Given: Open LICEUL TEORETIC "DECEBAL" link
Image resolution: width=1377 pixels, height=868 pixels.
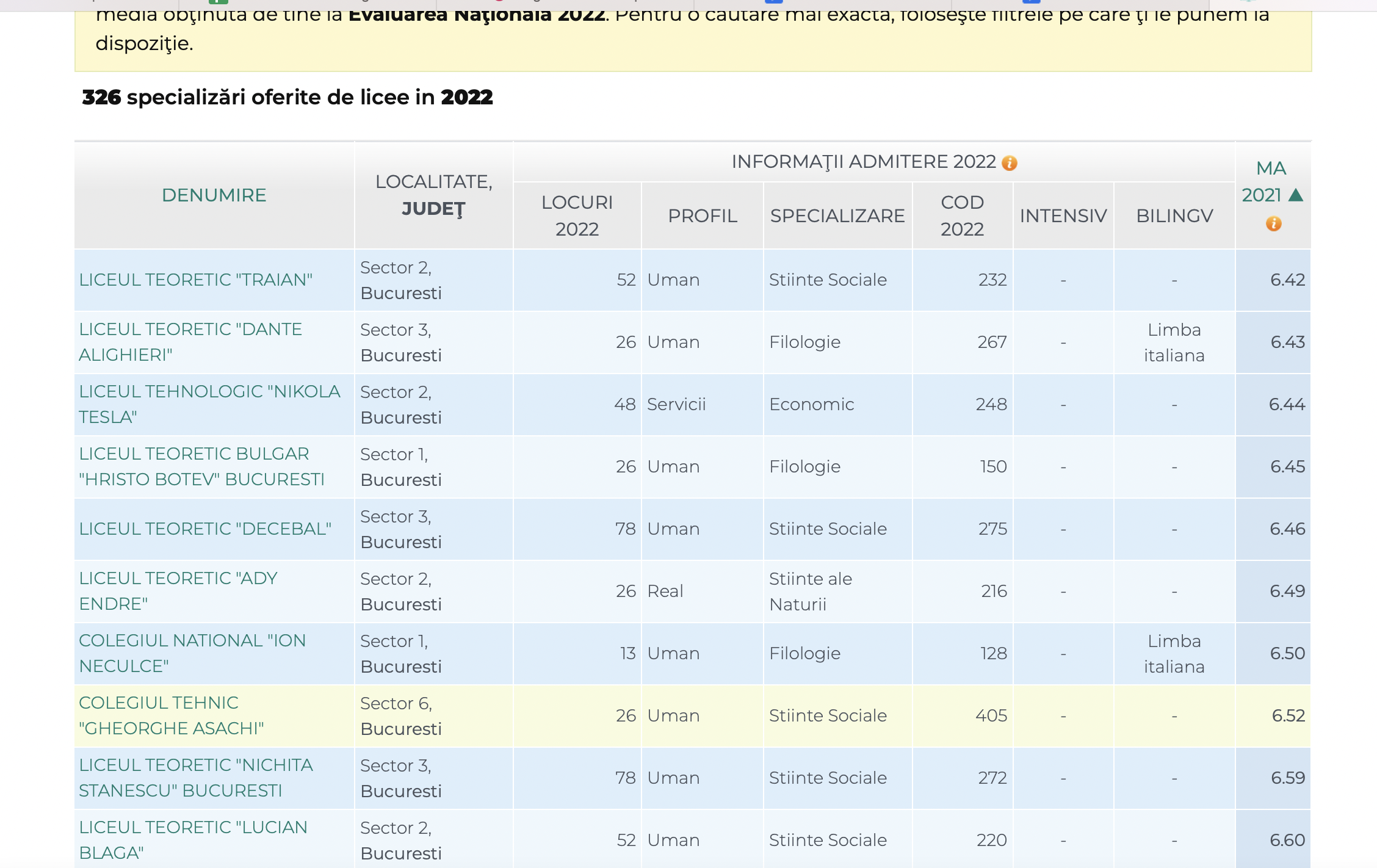Looking at the screenshot, I should coord(205,529).
